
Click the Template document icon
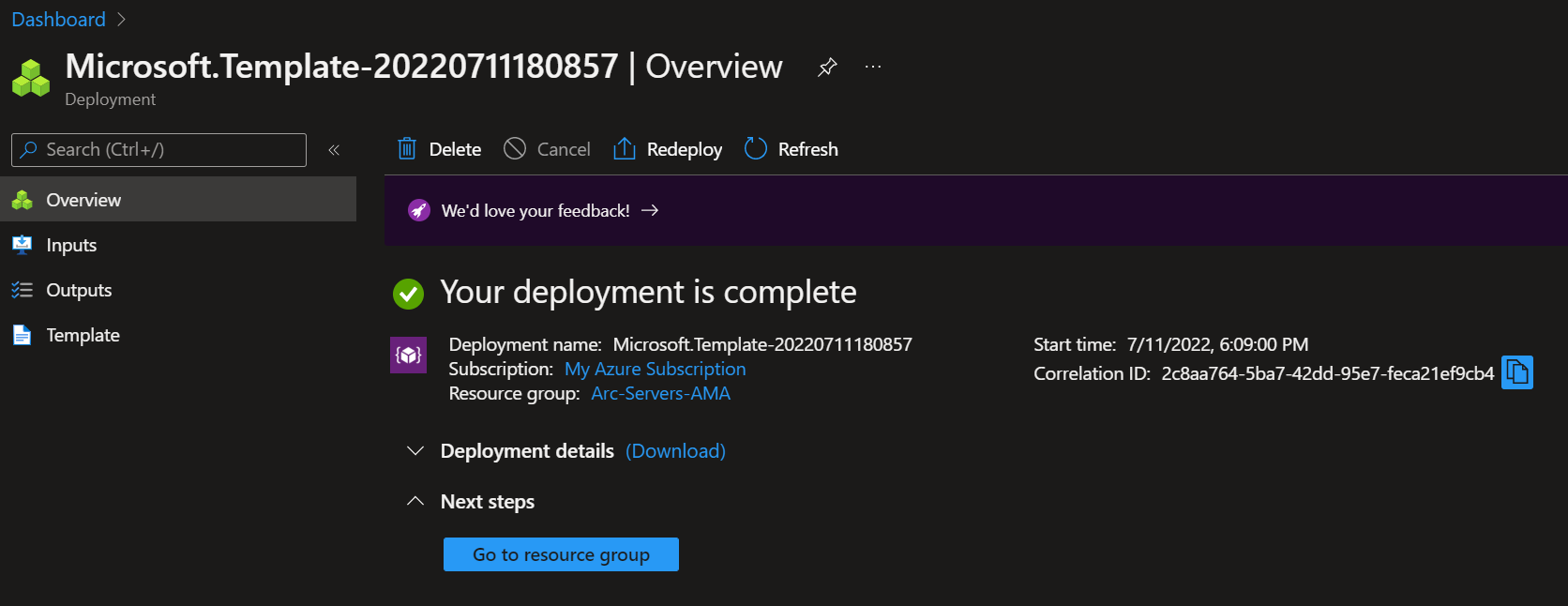22,335
